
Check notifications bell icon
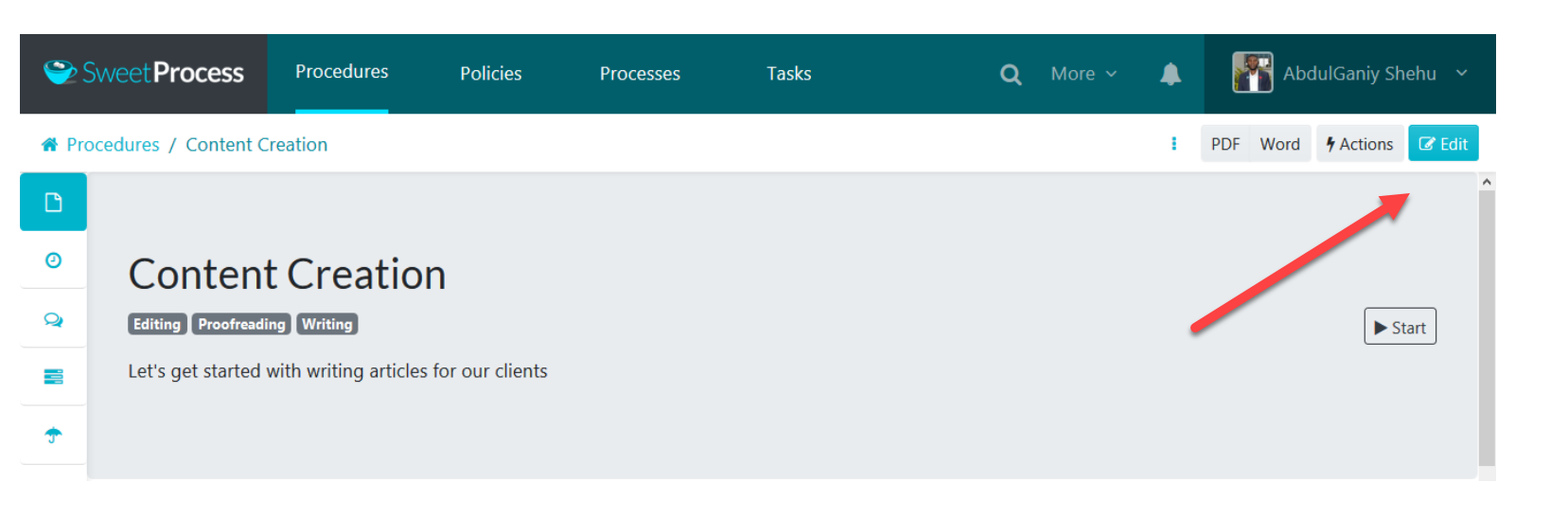[1171, 74]
